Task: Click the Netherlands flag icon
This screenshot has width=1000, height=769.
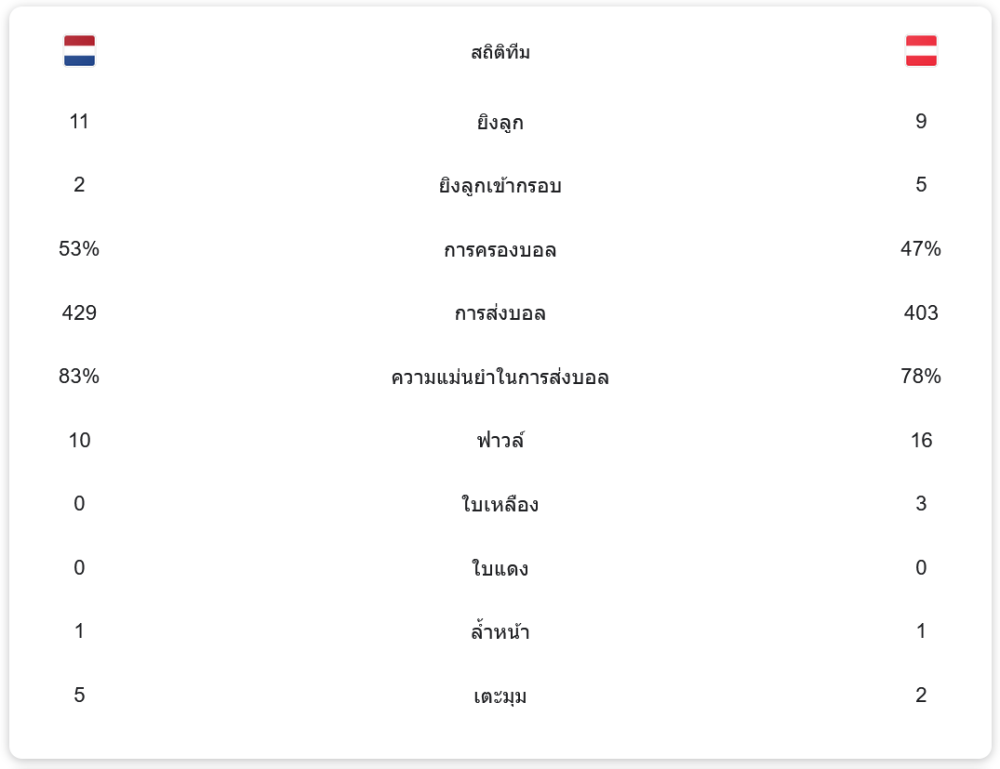Action: tap(79, 51)
